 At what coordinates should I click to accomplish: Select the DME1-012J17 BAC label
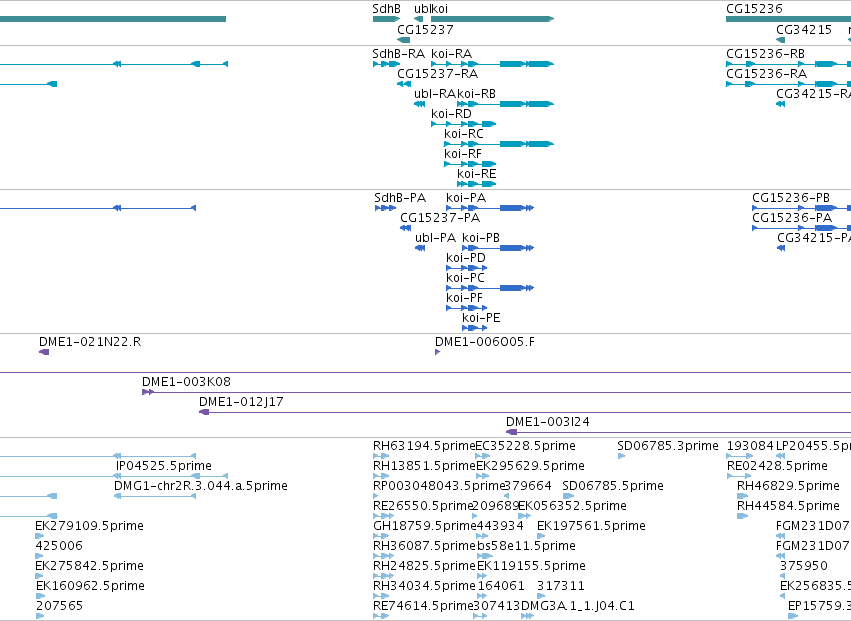[241, 402]
